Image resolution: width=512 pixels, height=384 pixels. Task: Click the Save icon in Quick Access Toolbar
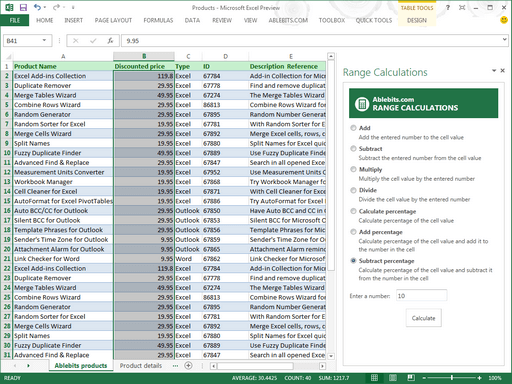[x=23, y=7]
